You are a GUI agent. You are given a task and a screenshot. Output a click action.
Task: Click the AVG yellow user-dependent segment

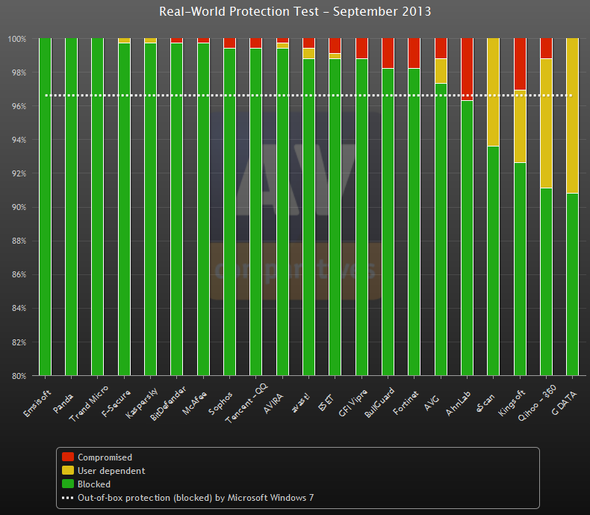coord(441,71)
